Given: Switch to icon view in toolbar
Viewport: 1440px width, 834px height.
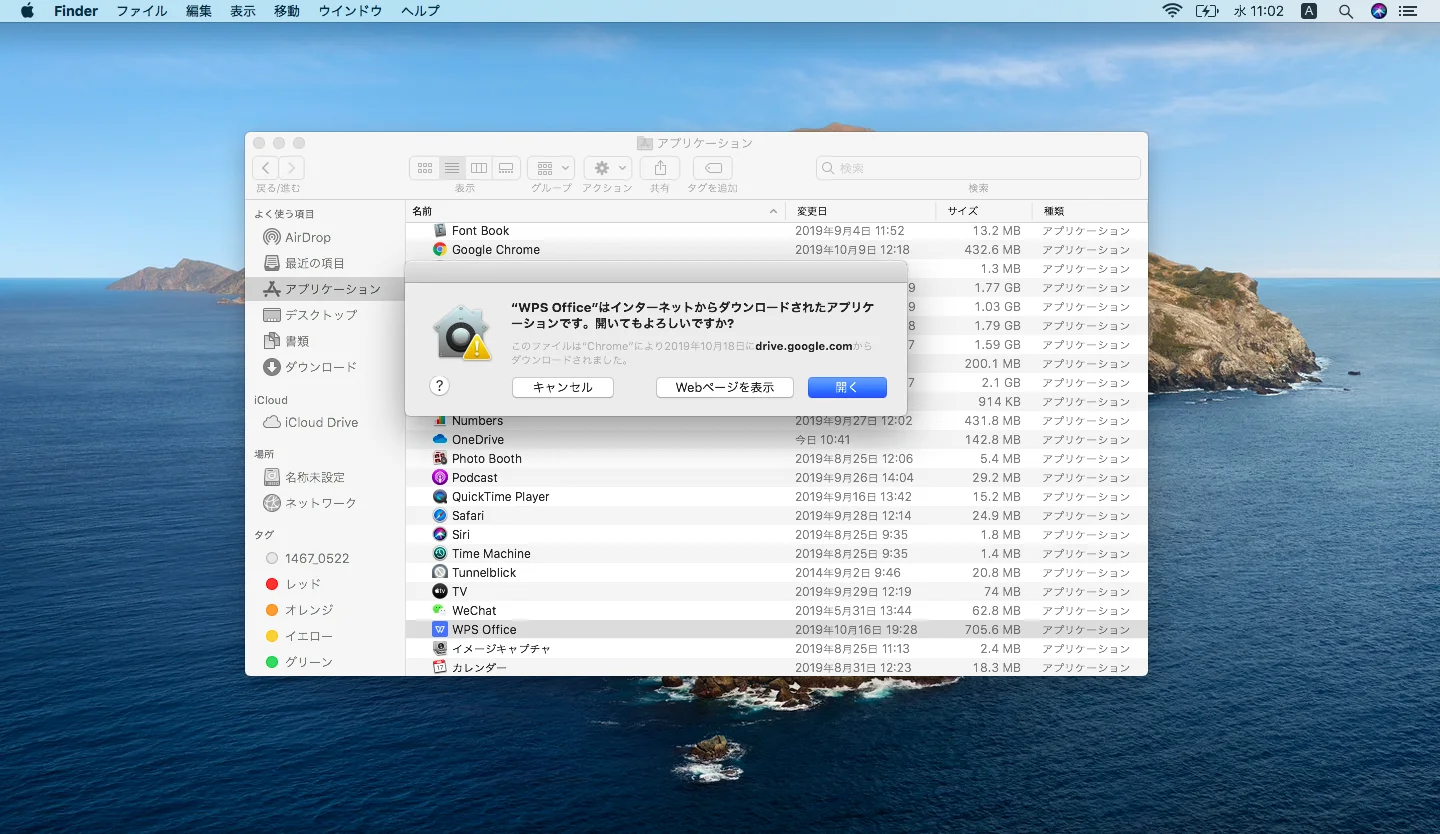Looking at the screenshot, I should (x=424, y=168).
